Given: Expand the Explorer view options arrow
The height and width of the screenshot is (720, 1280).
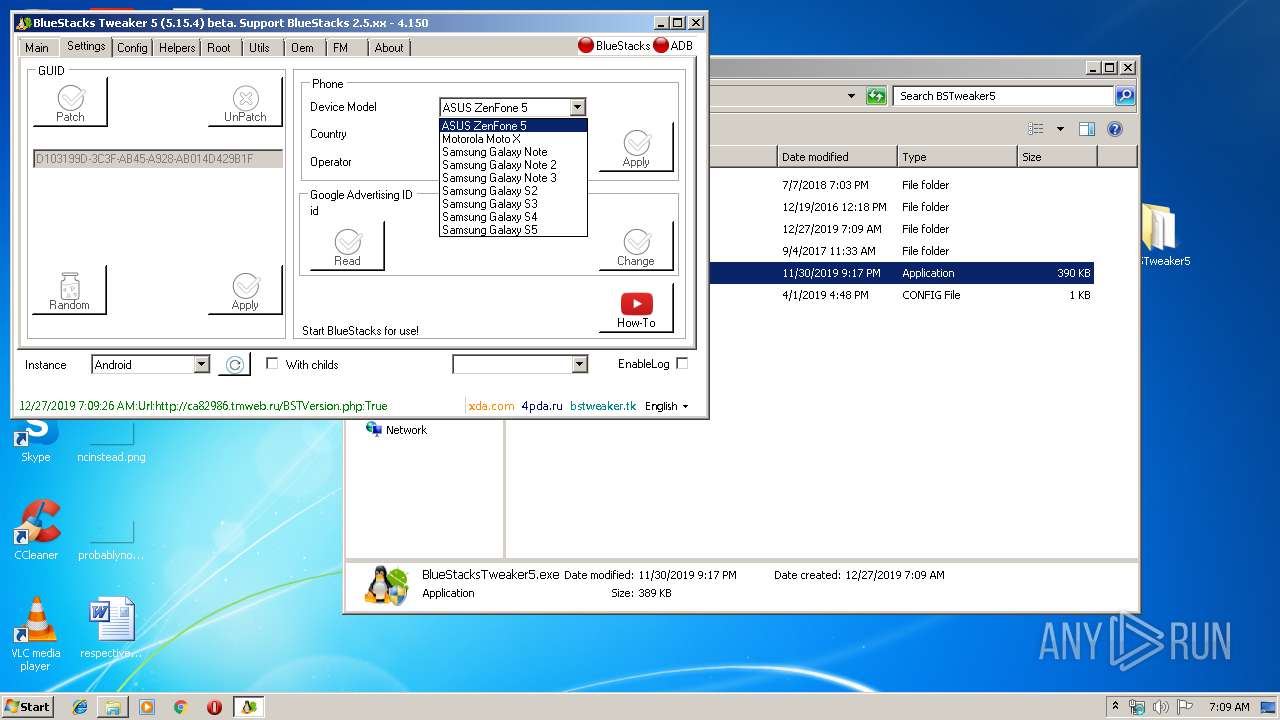Looking at the screenshot, I should pyautogui.click(x=1060, y=129).
